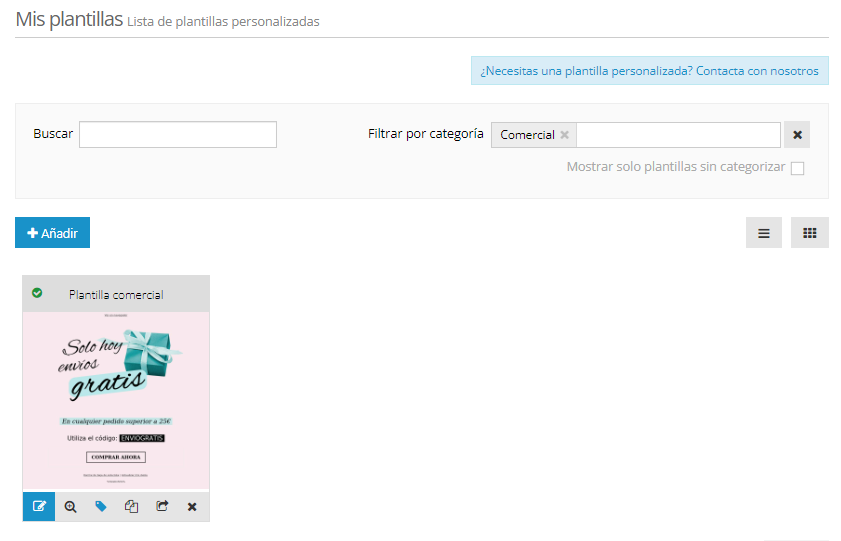Viewport: 841px width, 541px height.
Task: Edit the Plantilla comercial template
Action: (39, 507)
